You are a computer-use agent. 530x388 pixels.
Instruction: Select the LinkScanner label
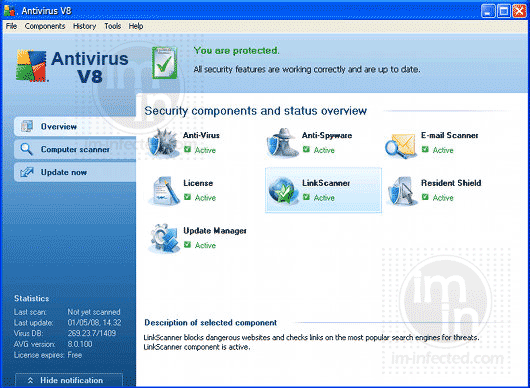tap(326, 183)
